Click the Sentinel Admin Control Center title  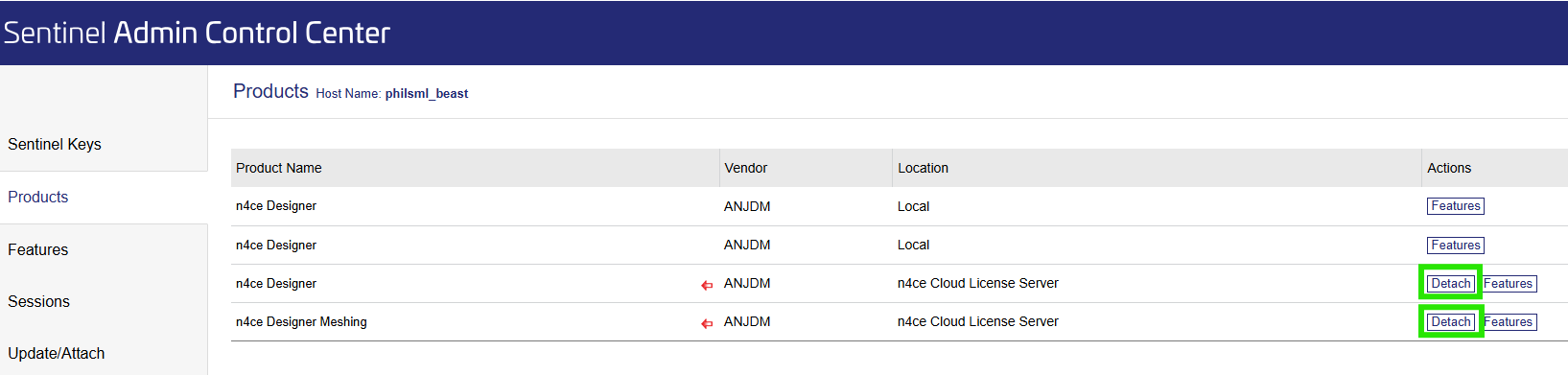coord(197,33)
